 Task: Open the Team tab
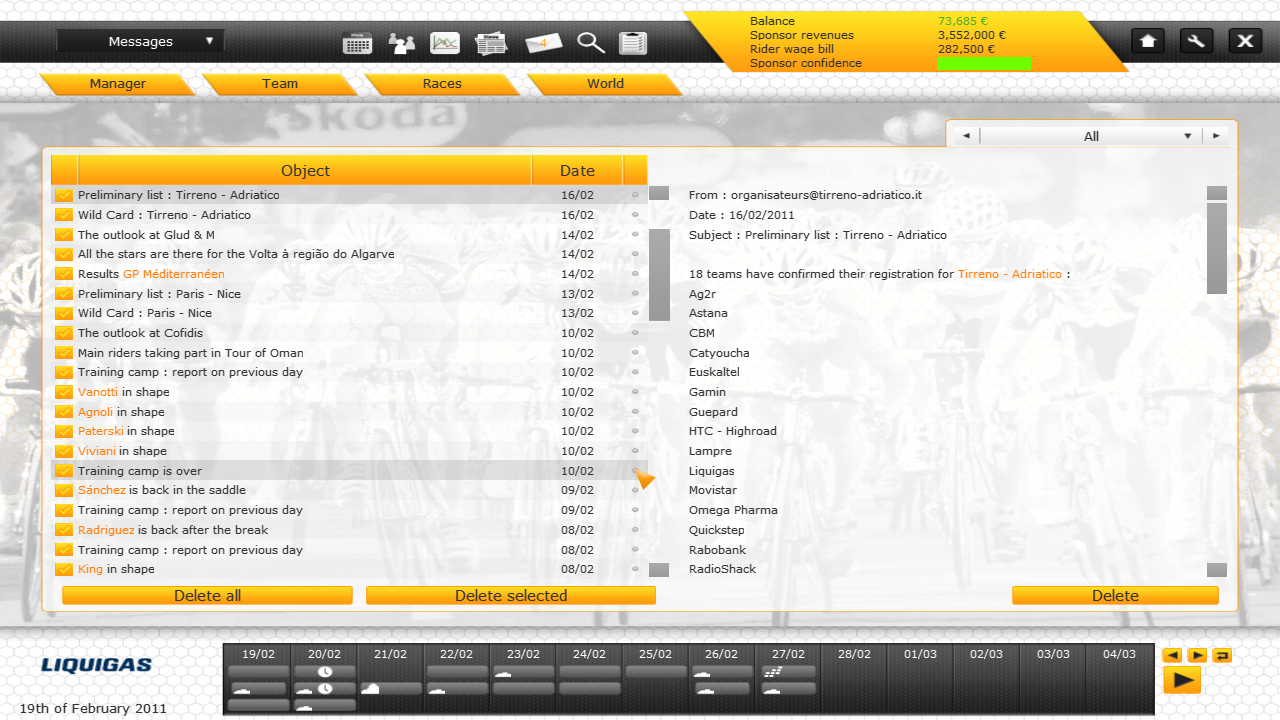pos(280,84)
